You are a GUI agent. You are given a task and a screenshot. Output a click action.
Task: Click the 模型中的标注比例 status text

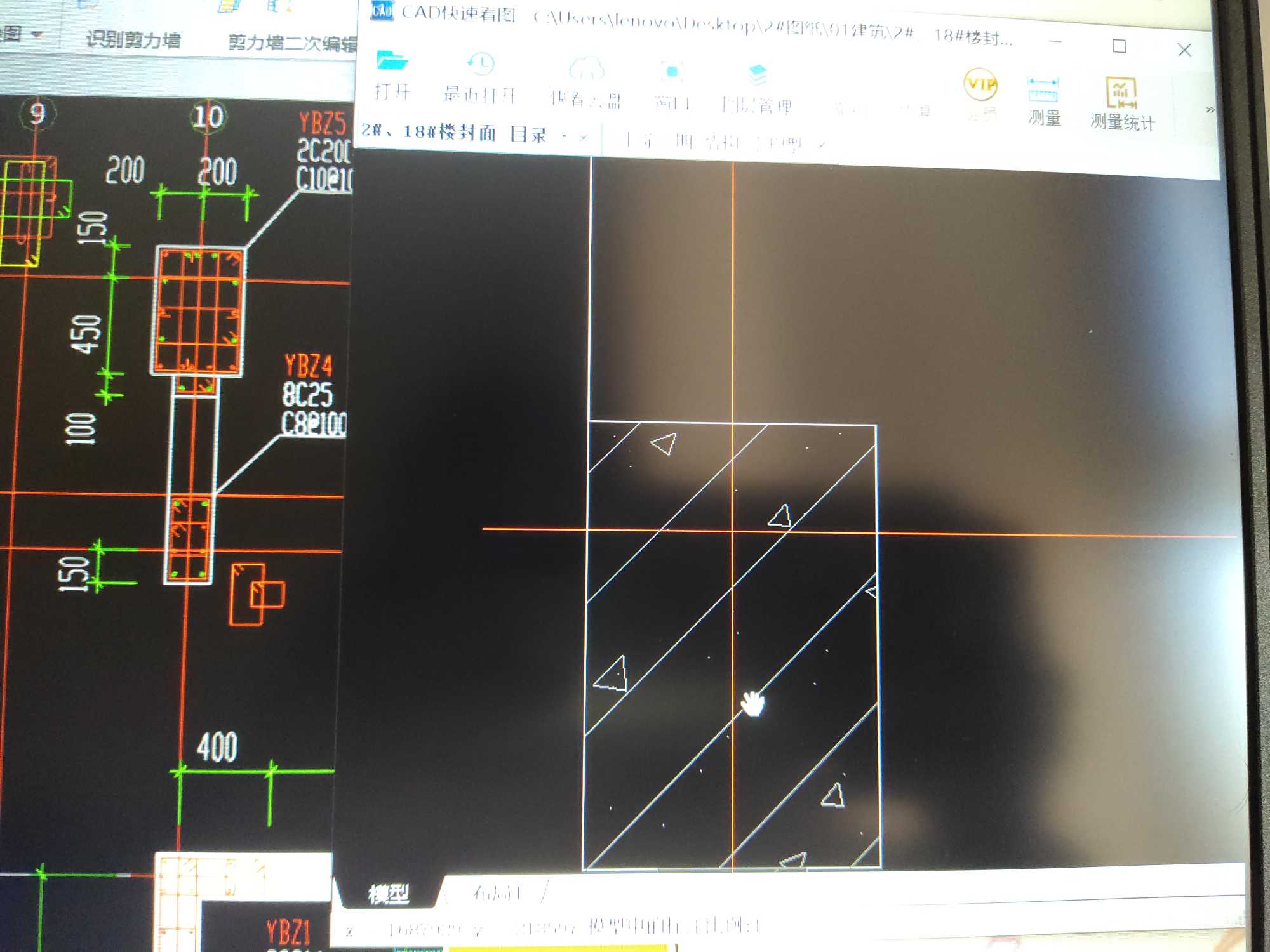click(x=673, y=927)
